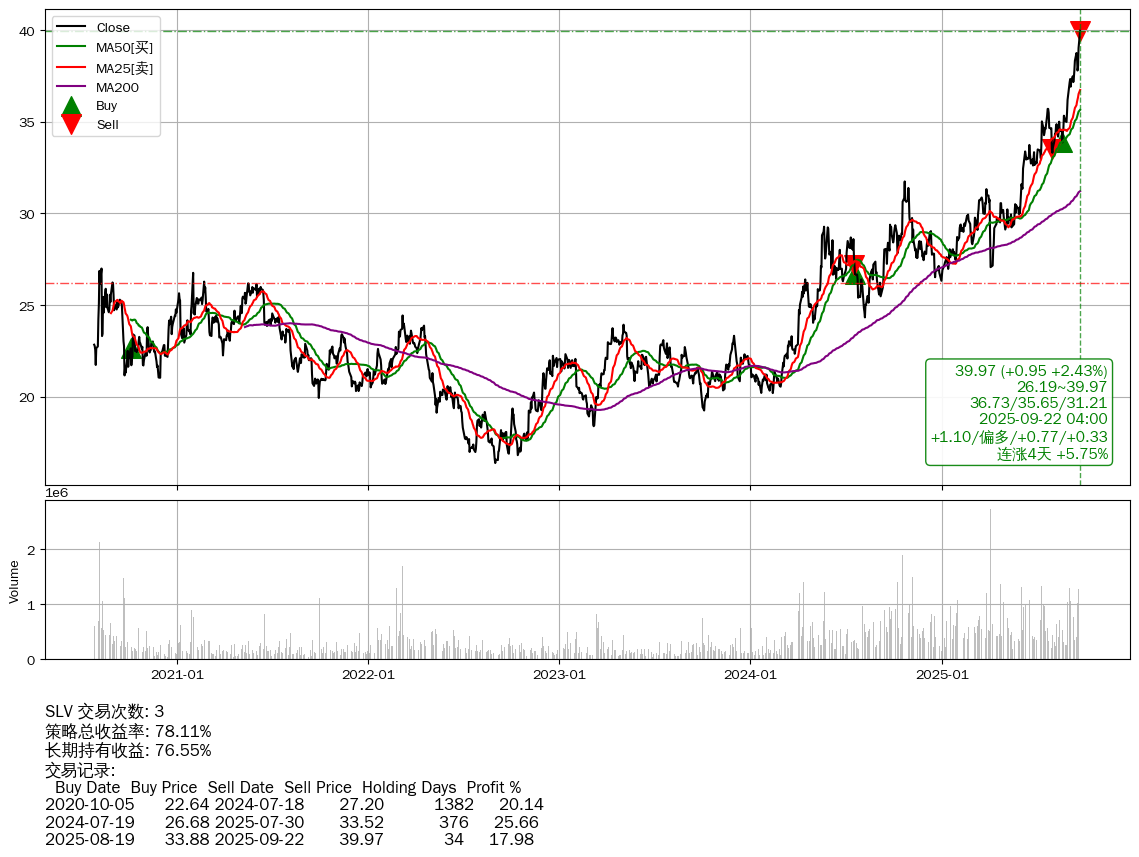
Task: Click the green Buy triangle near August 2025
Action: click(x=1061, y=142)
